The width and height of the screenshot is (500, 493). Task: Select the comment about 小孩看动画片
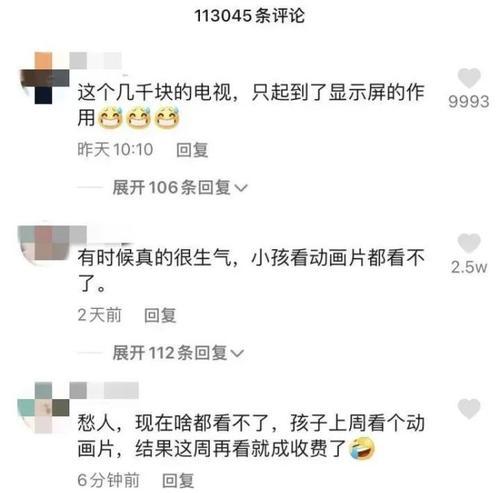coord(251,270)
